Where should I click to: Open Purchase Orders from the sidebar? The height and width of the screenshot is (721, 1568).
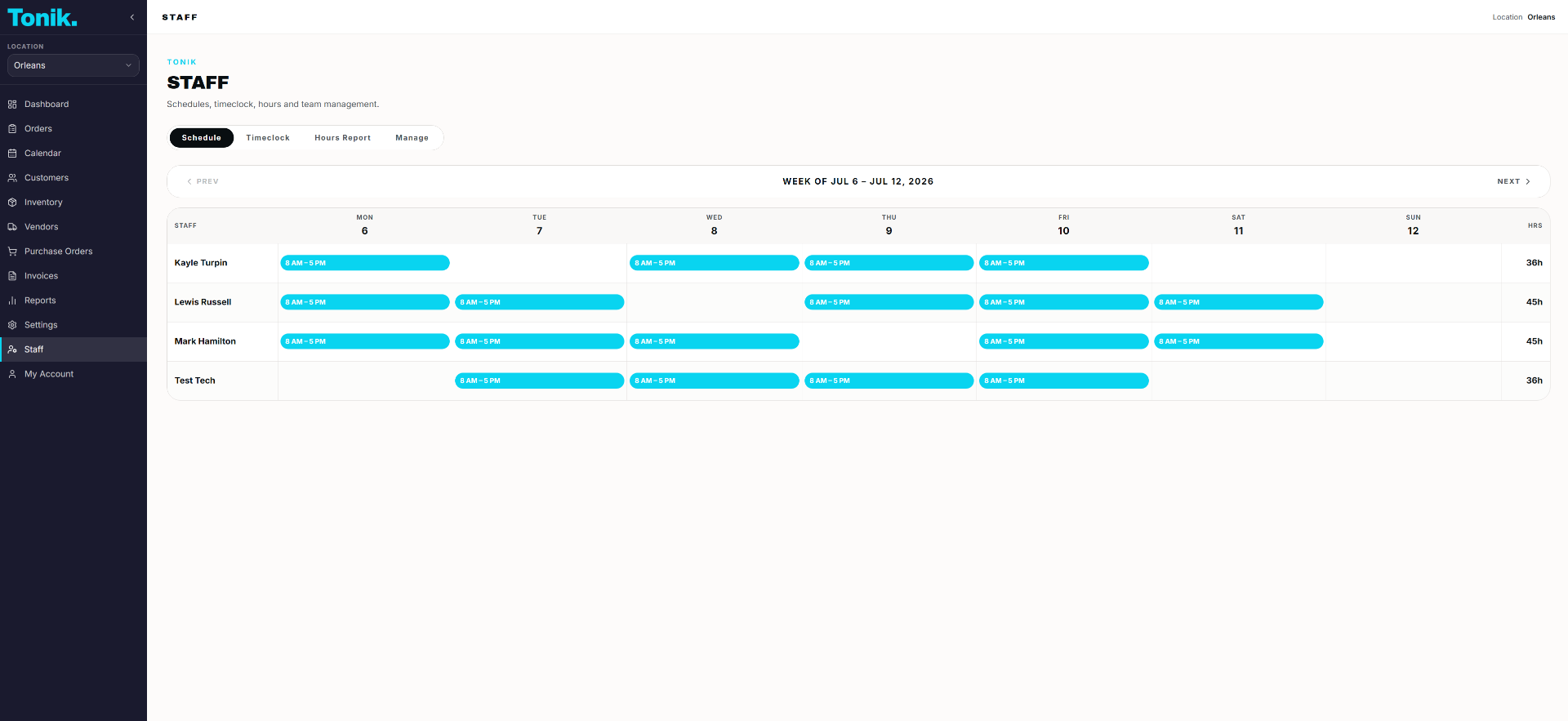click(x=73, y=251)
